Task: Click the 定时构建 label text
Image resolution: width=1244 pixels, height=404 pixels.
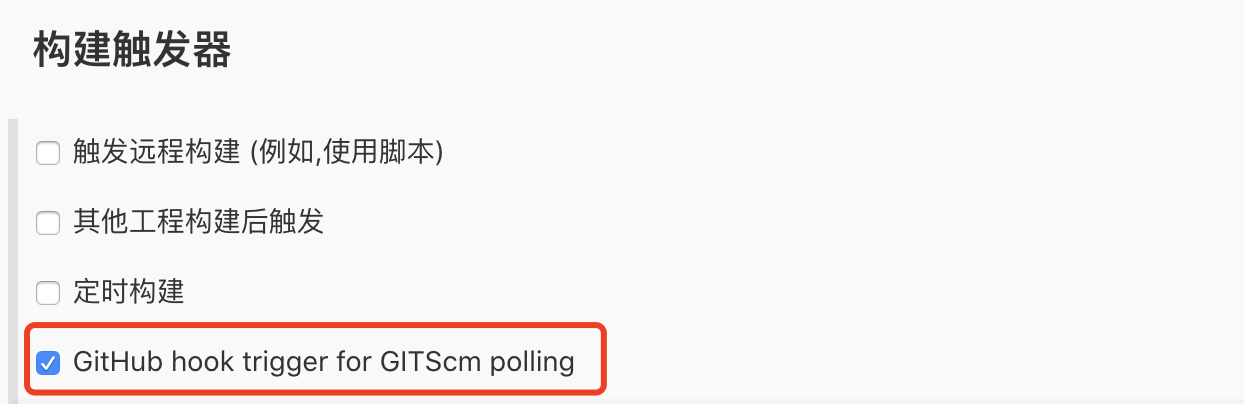Action: (129, 292)
